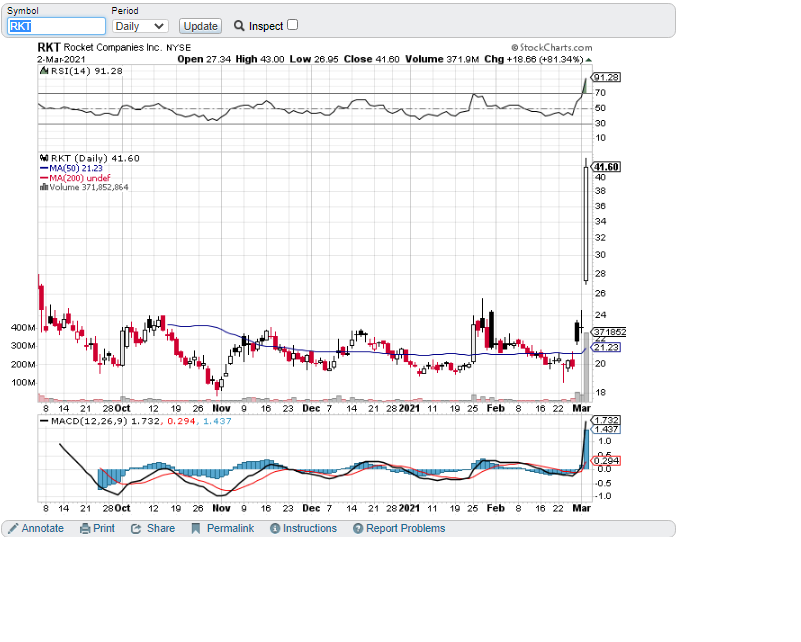Click the "MA(50) 21.23" legend text
This screenshot has height=642, width=801.
76,168
